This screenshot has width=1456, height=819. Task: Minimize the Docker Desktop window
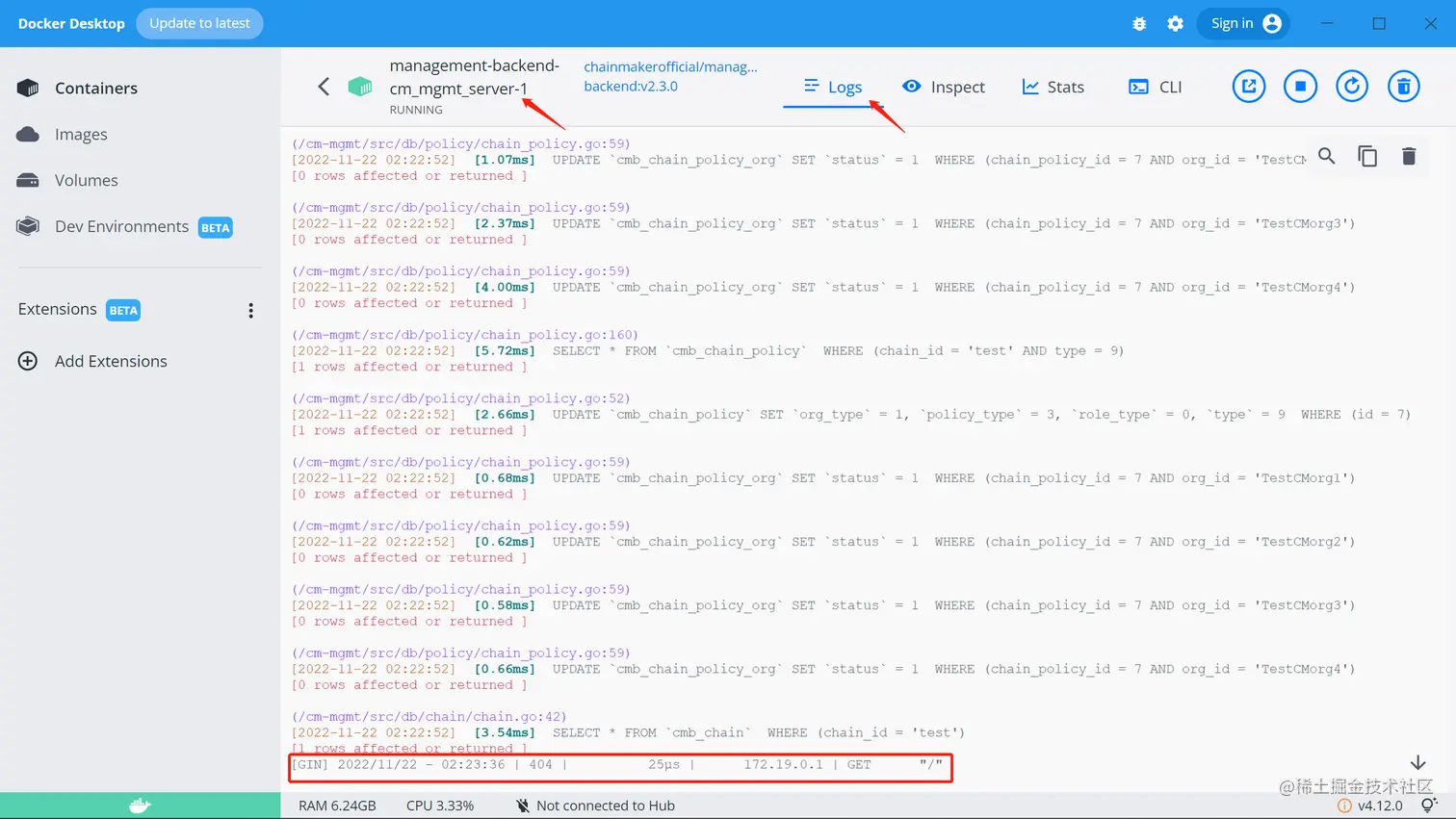pos(1327,23)
